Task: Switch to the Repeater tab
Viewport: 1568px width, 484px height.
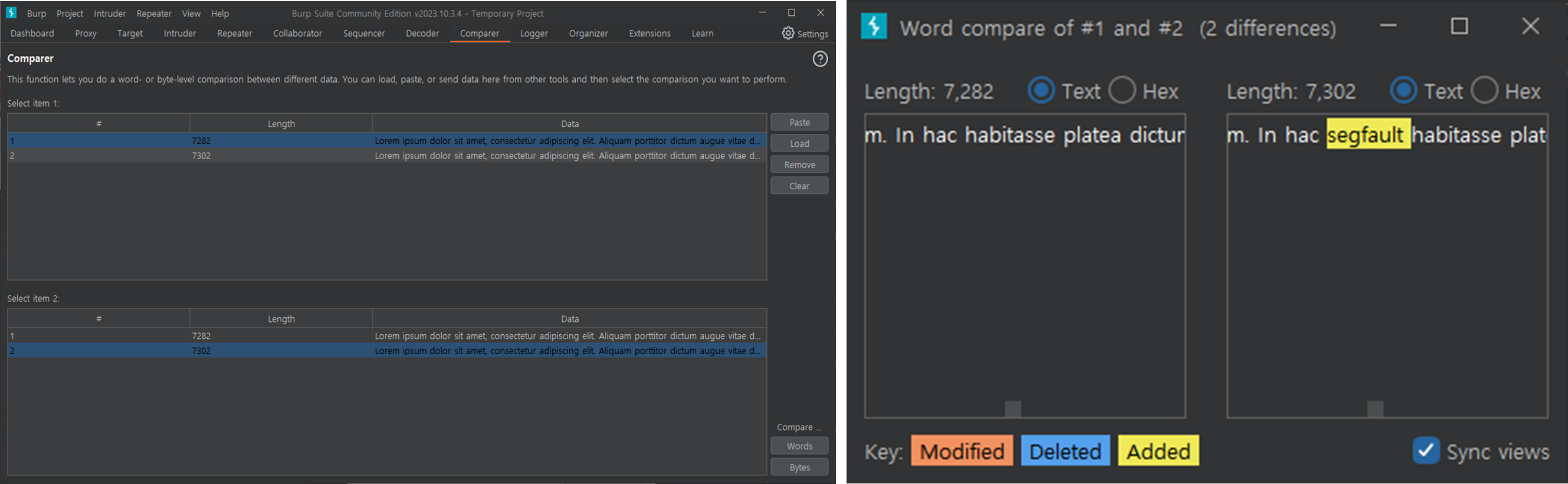Action: pyautogui.click(x=235, y=34)
